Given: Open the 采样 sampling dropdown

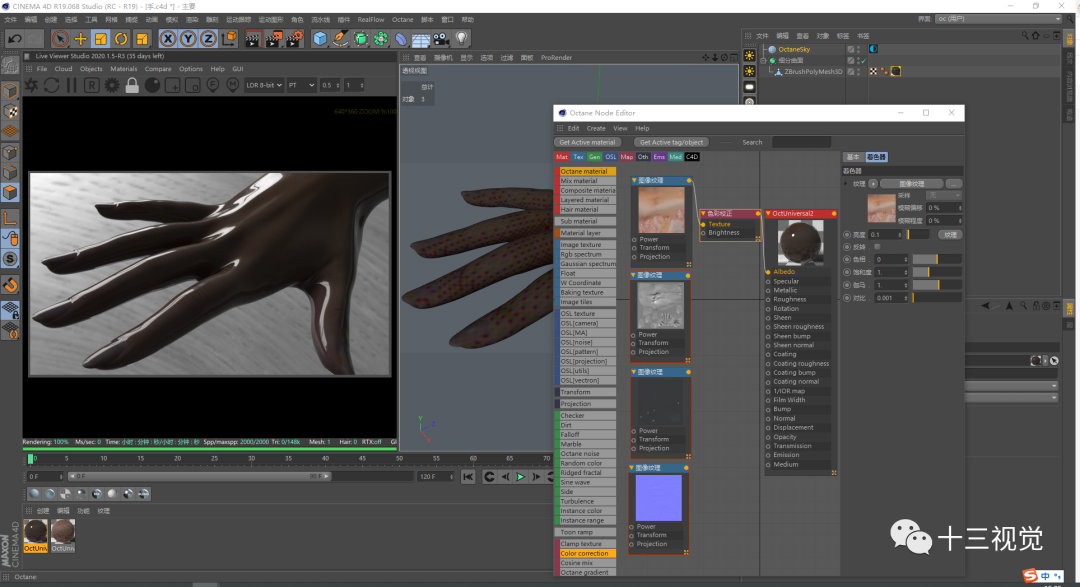Looking at the screenshot, I should [944, 196].
